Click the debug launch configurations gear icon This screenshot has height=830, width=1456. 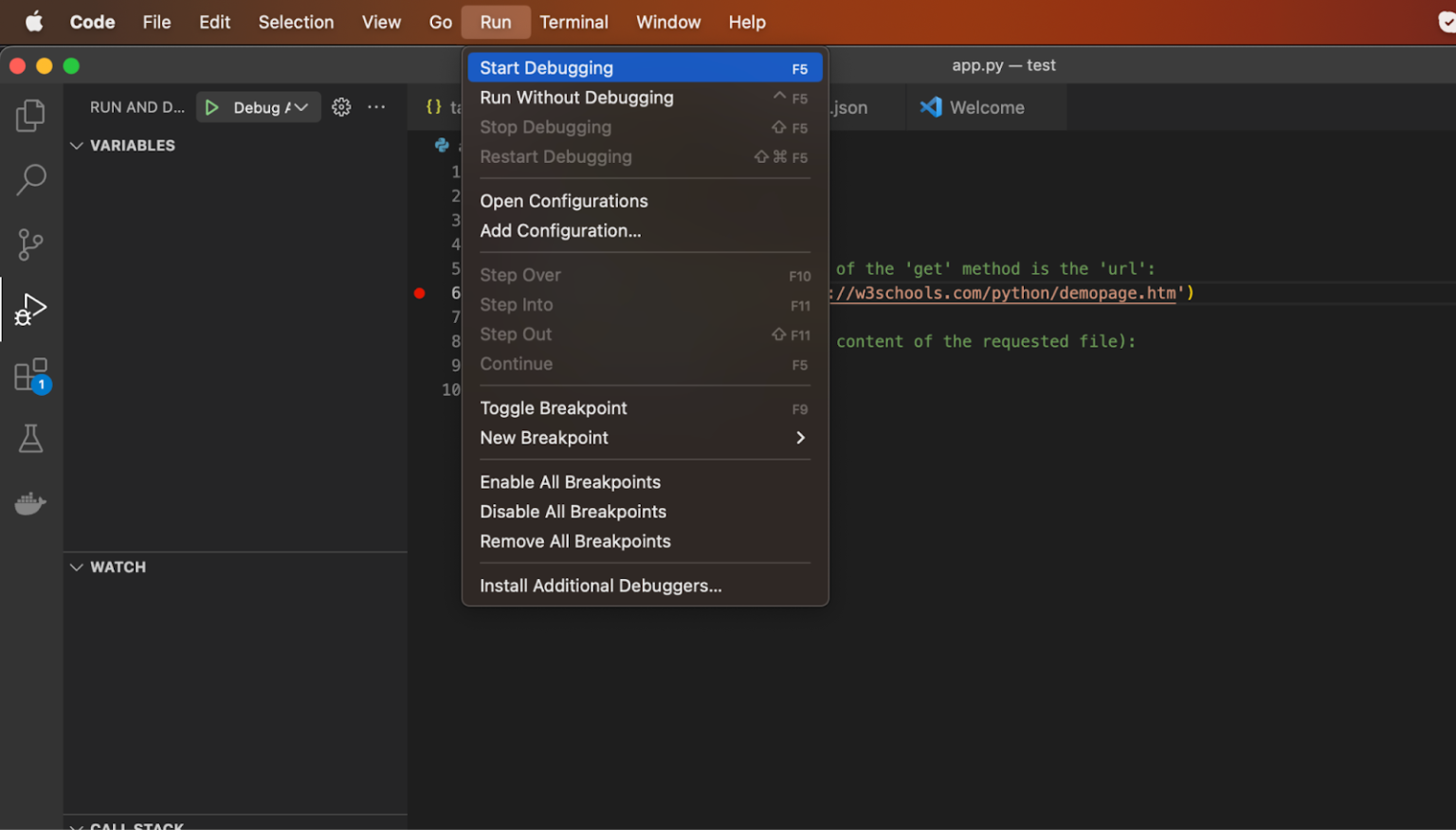[341, 107]
